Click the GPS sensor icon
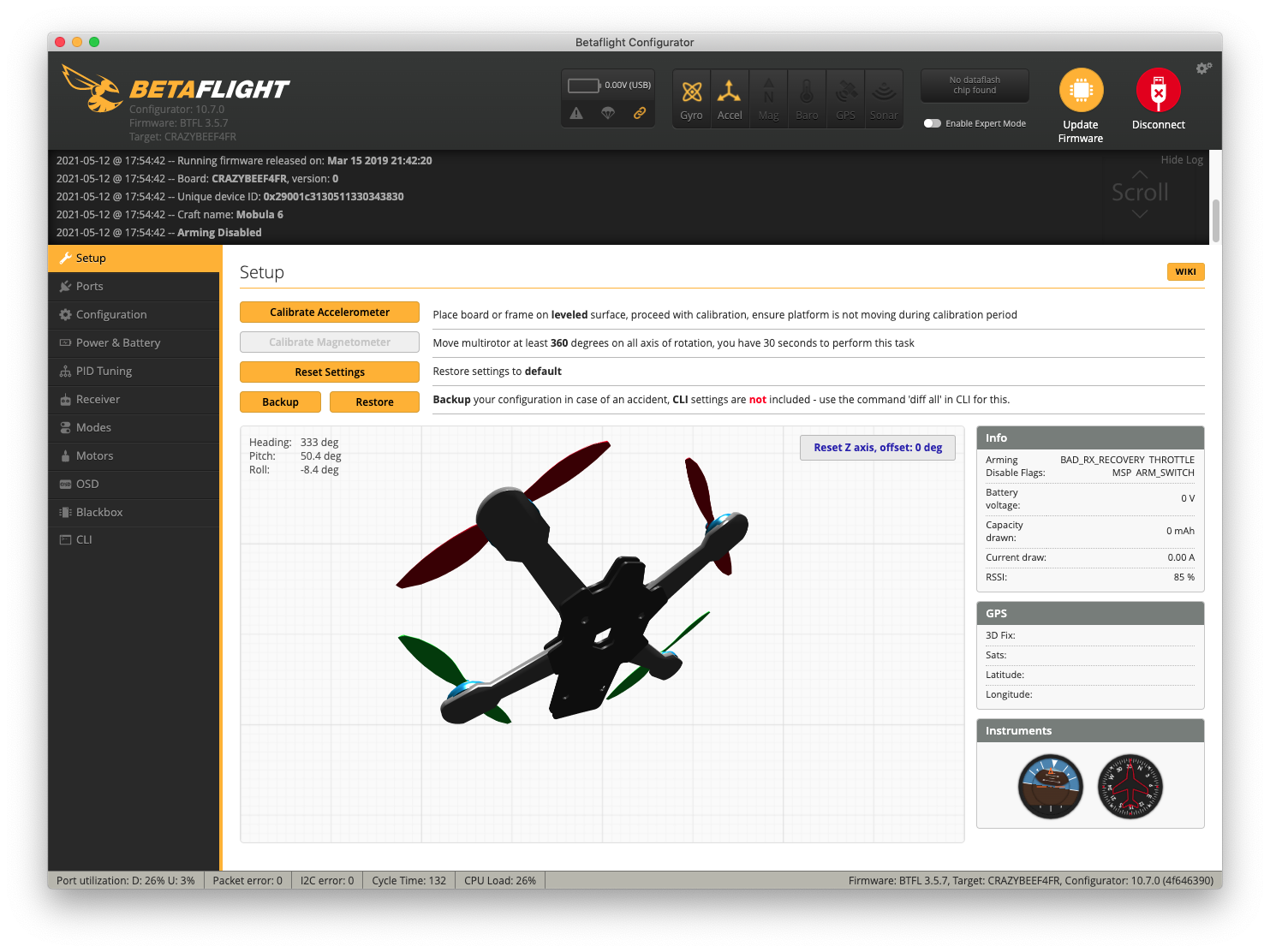Image resolution: width=1270 pixels, height=952 pixels. (845, 98)
